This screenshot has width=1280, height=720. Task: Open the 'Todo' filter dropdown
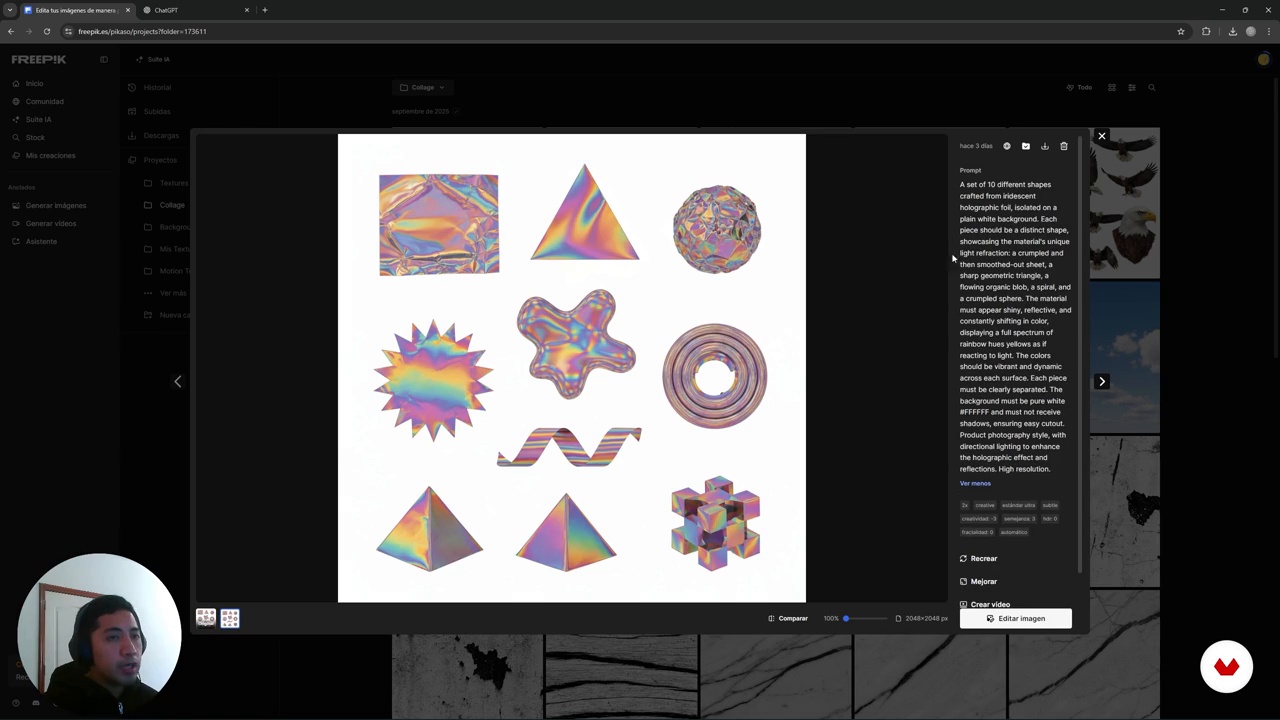tap(1079, 87)
